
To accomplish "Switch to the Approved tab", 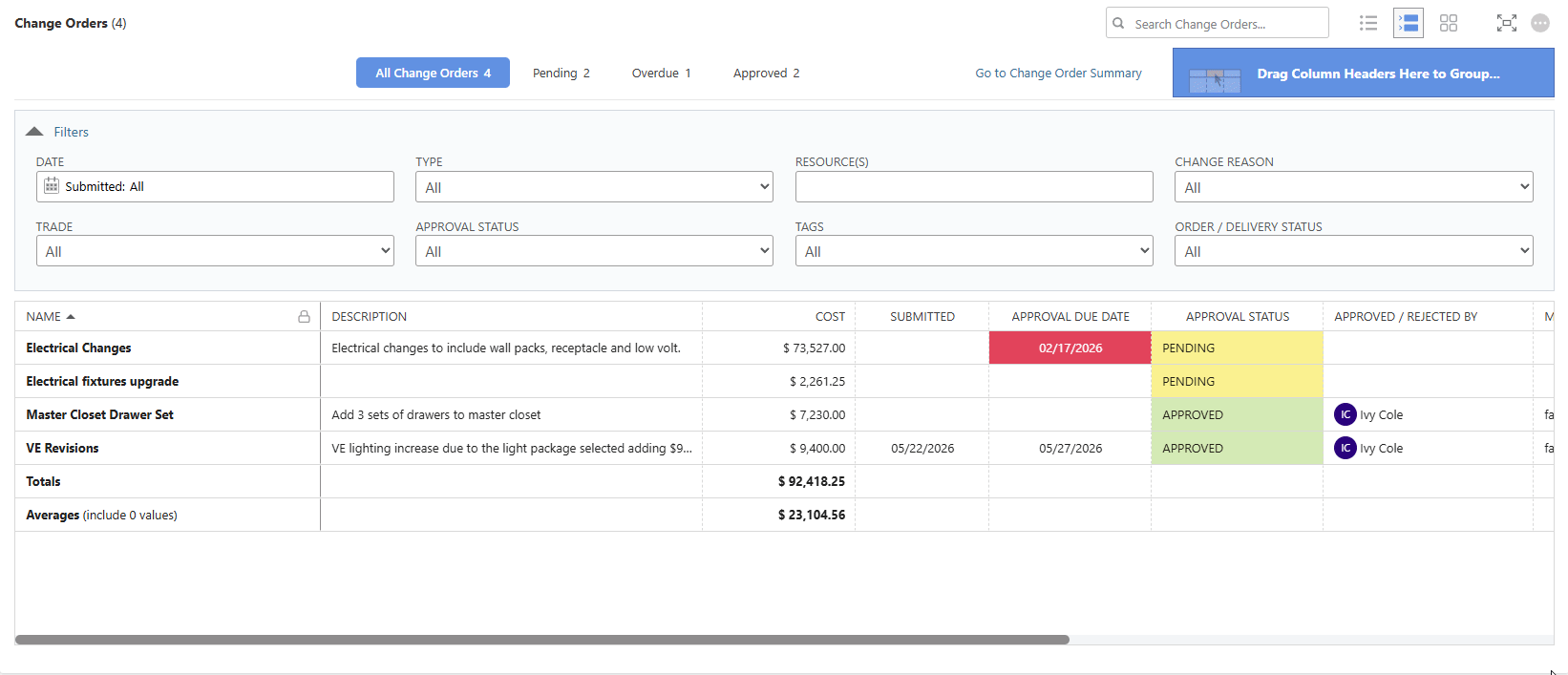I will point(767,73).
